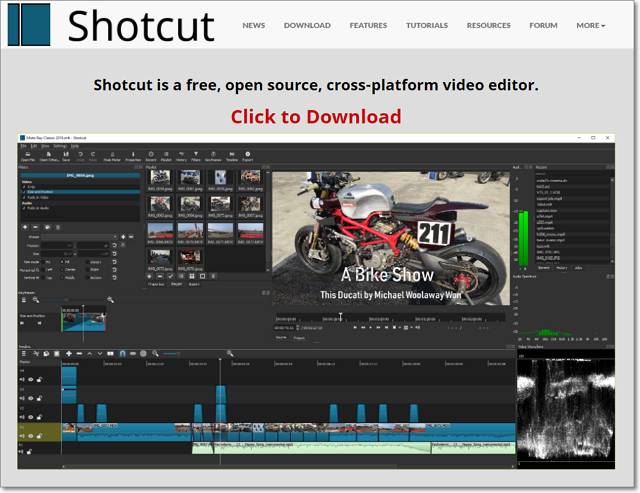
Task: Open the filter Preset combo box
Action: coord(80,238)
